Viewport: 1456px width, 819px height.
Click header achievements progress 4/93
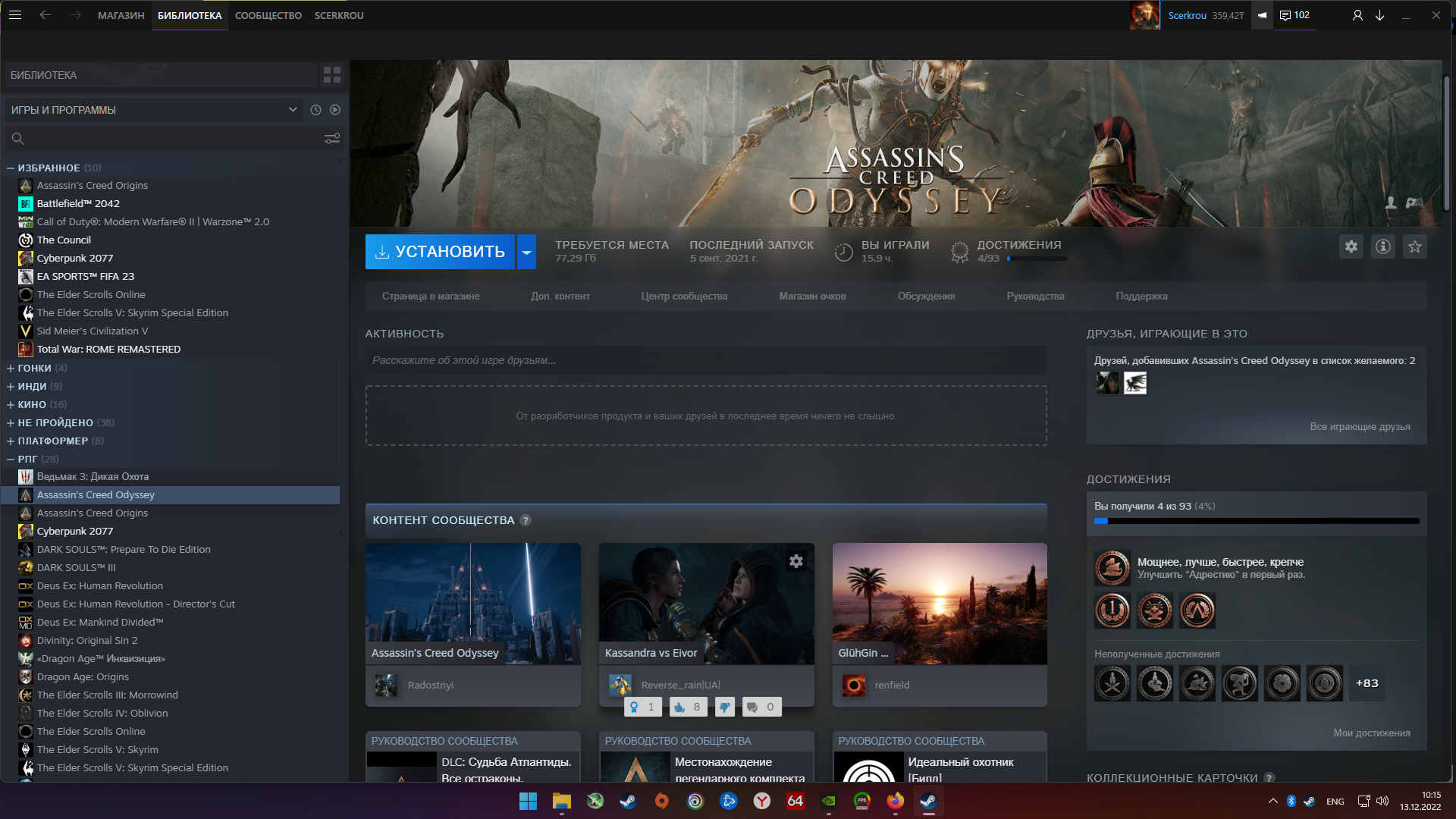(x=1037, y=259)
